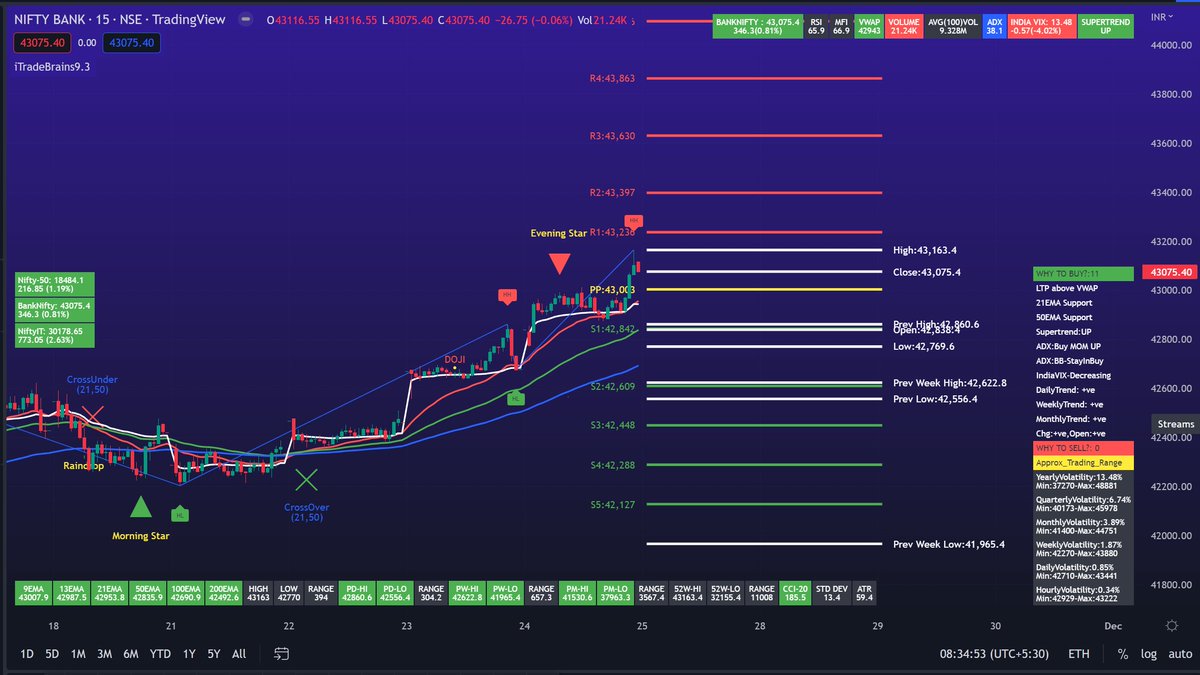1200x675 pixels.
Task: Open chart settings gear on time axis
Action: coord(1171,625)
